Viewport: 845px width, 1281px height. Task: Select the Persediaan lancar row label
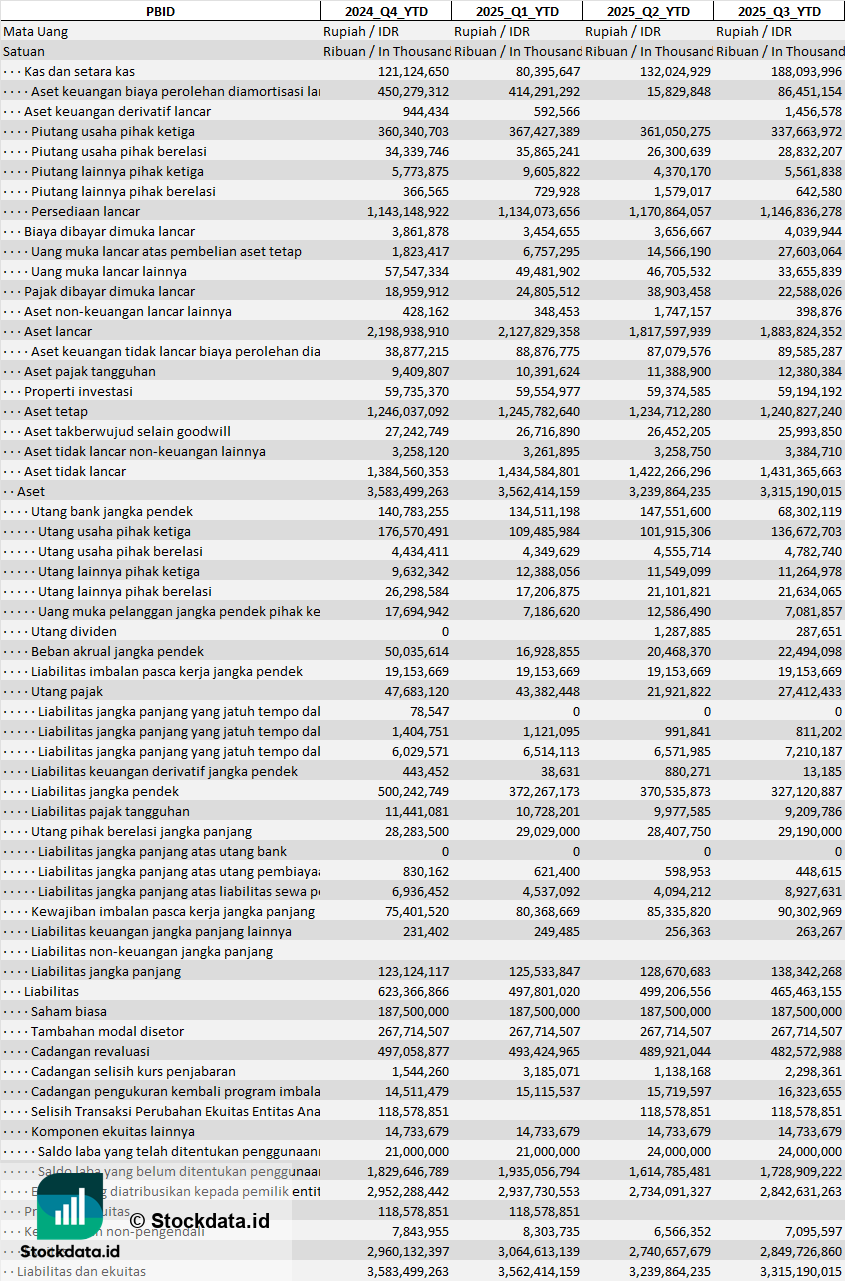86,211
